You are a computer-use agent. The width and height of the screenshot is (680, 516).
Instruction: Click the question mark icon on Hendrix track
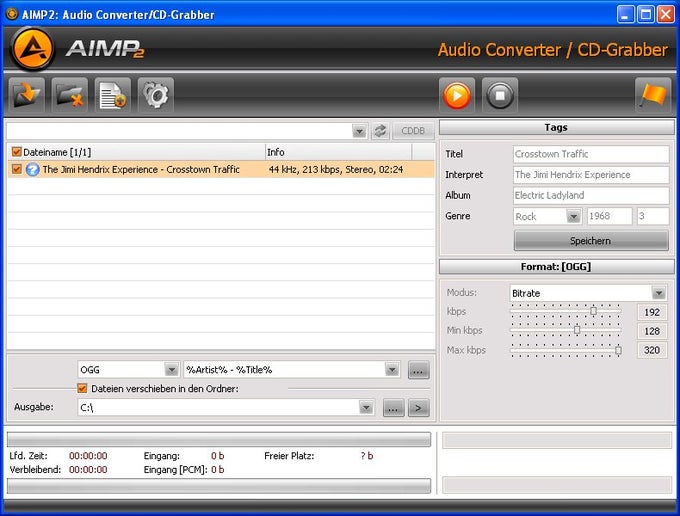[x=33, y=169]
